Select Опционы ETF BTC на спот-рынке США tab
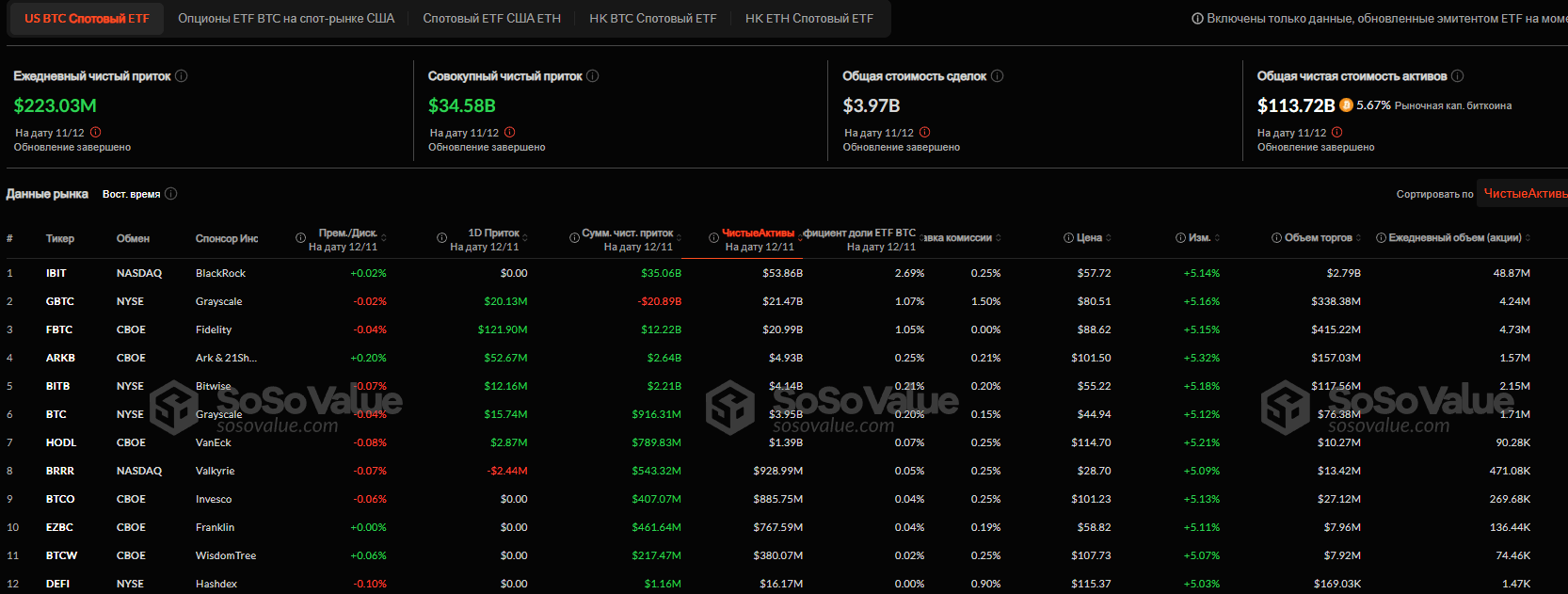The image size is (1568, 594). [286, 19]
